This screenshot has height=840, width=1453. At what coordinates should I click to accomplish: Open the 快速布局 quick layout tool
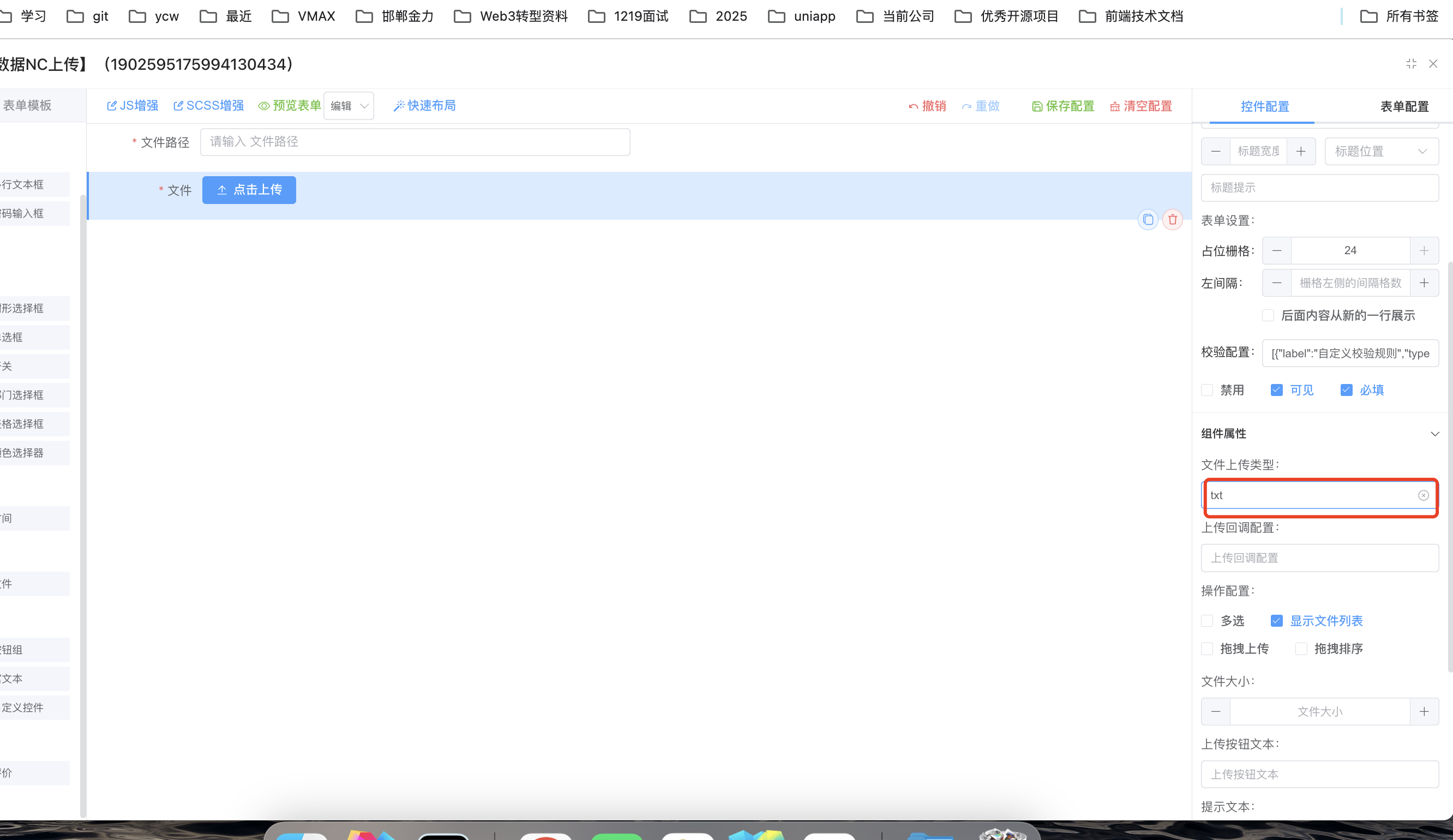(x=424, y=105)
